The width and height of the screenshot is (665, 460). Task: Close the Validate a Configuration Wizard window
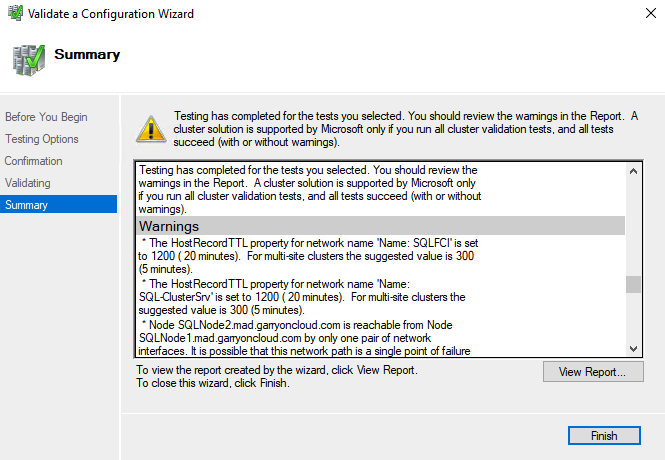tap(651, 13)
